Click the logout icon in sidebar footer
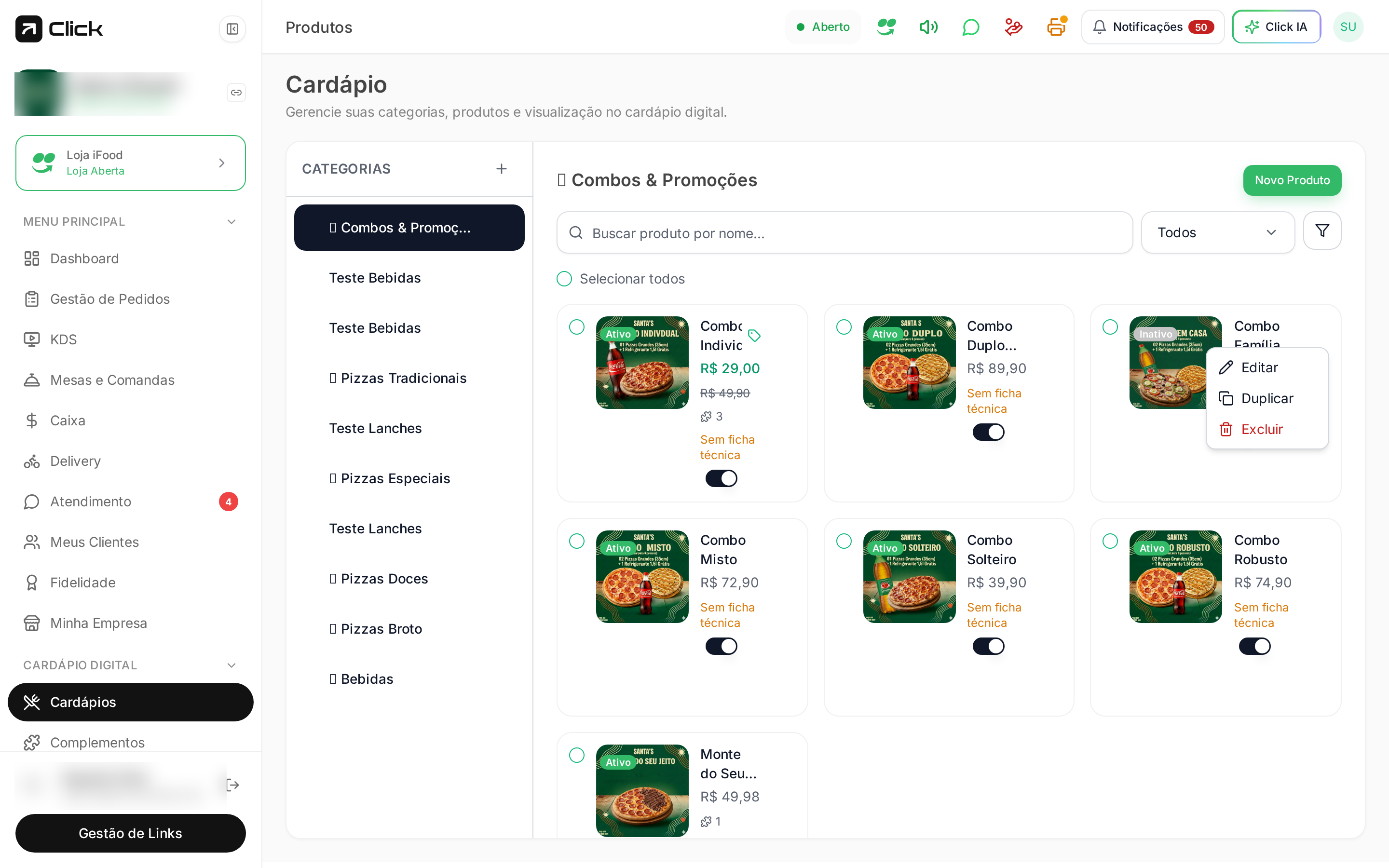The image size is (1389, 868). coord(232,785)
